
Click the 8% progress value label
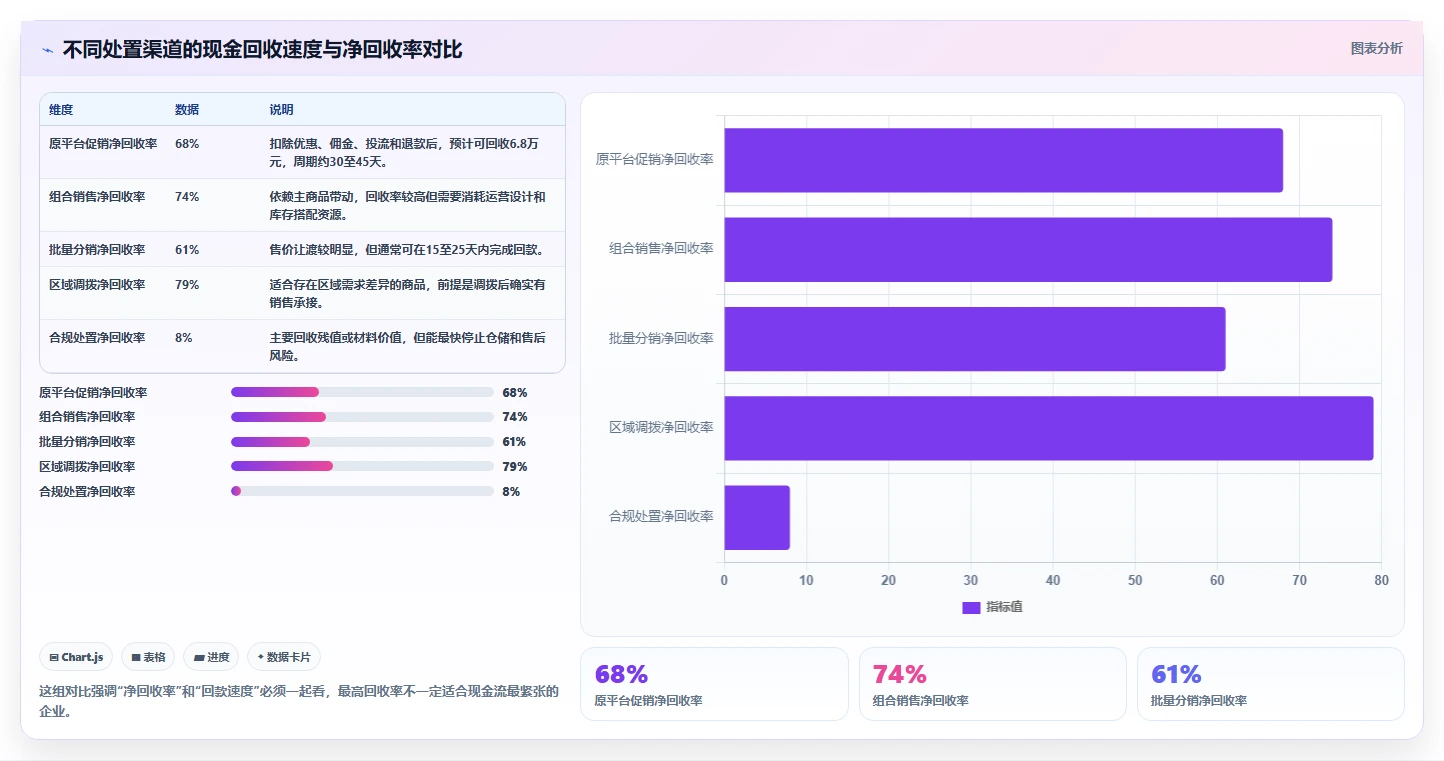click(511, 492)
